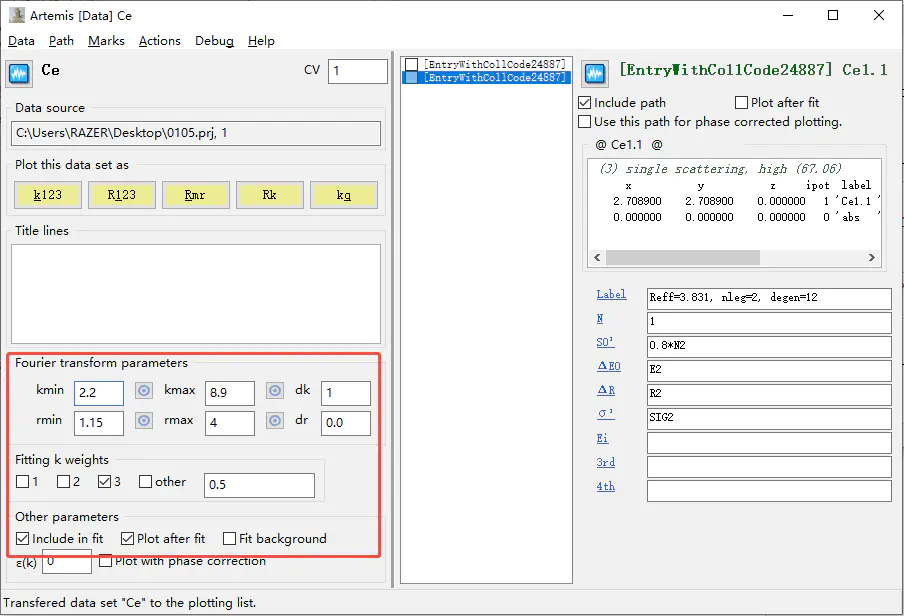The height and width of the screenshot is (616, 904).
Task: Click the Ce data set waveform icon
Action: coord(20,73)
